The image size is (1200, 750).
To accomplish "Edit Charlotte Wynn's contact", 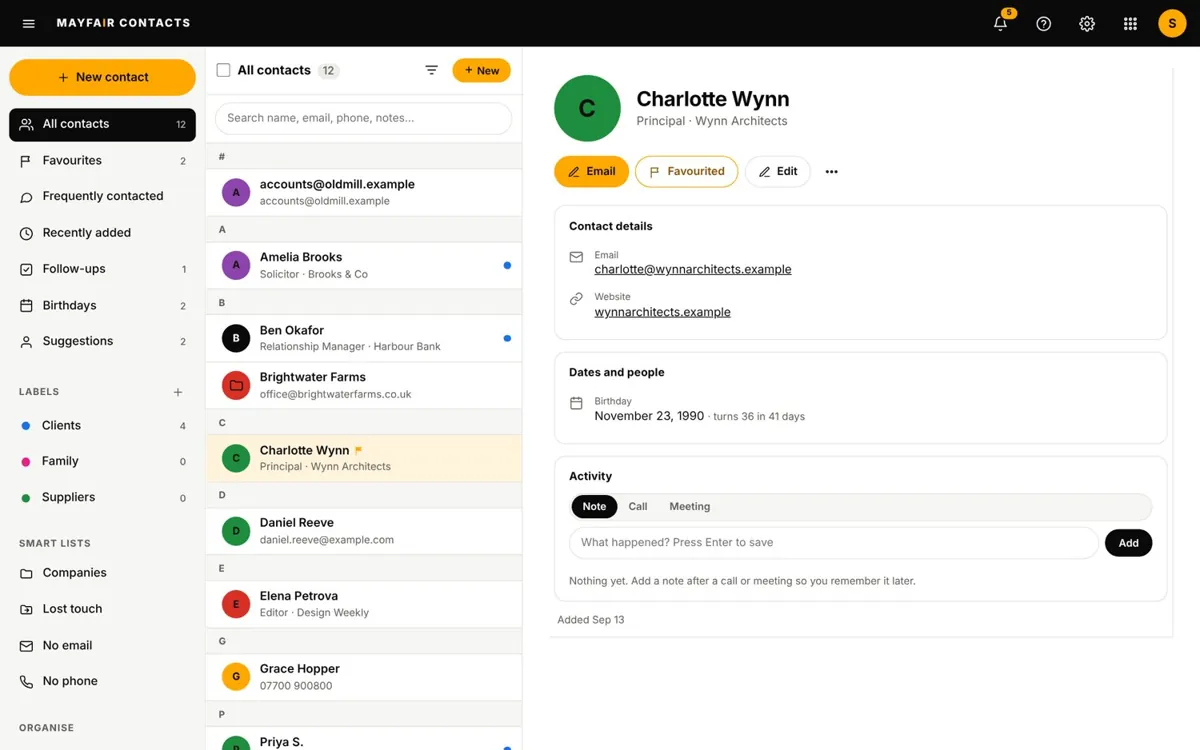I will click(777, 172).
